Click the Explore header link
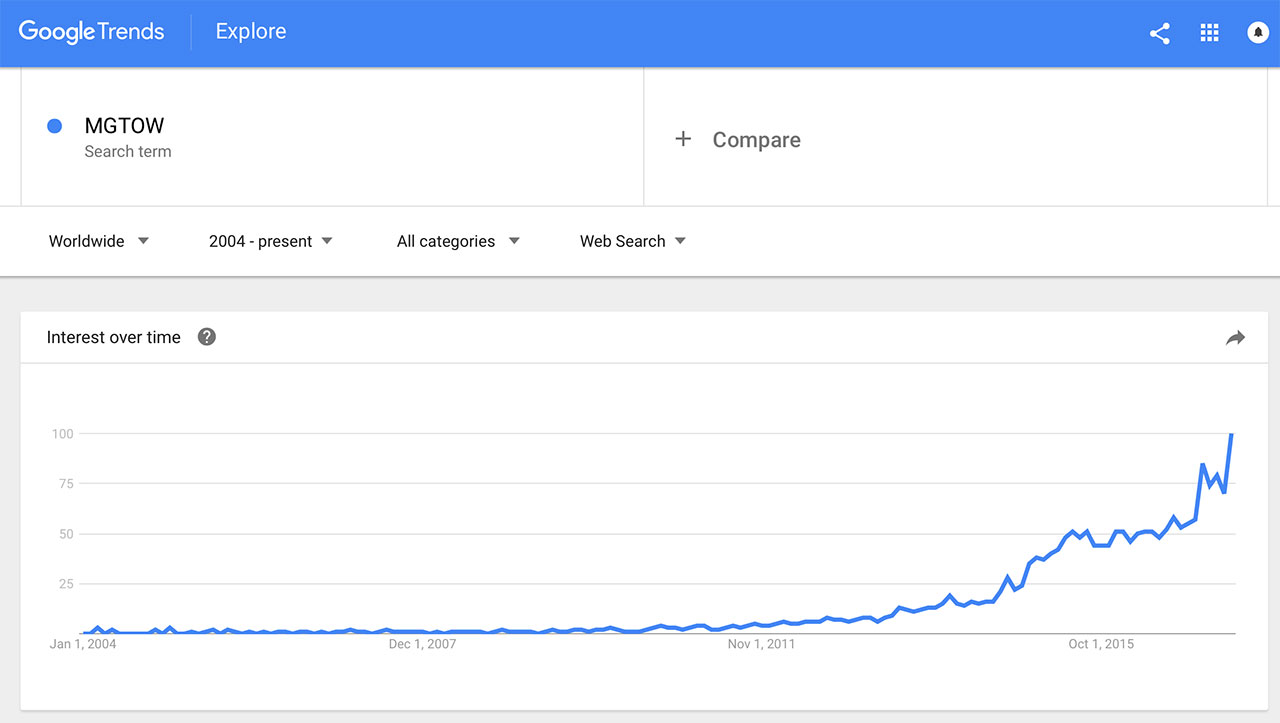This screenshot has height=723, width=1280. (251, 32)
